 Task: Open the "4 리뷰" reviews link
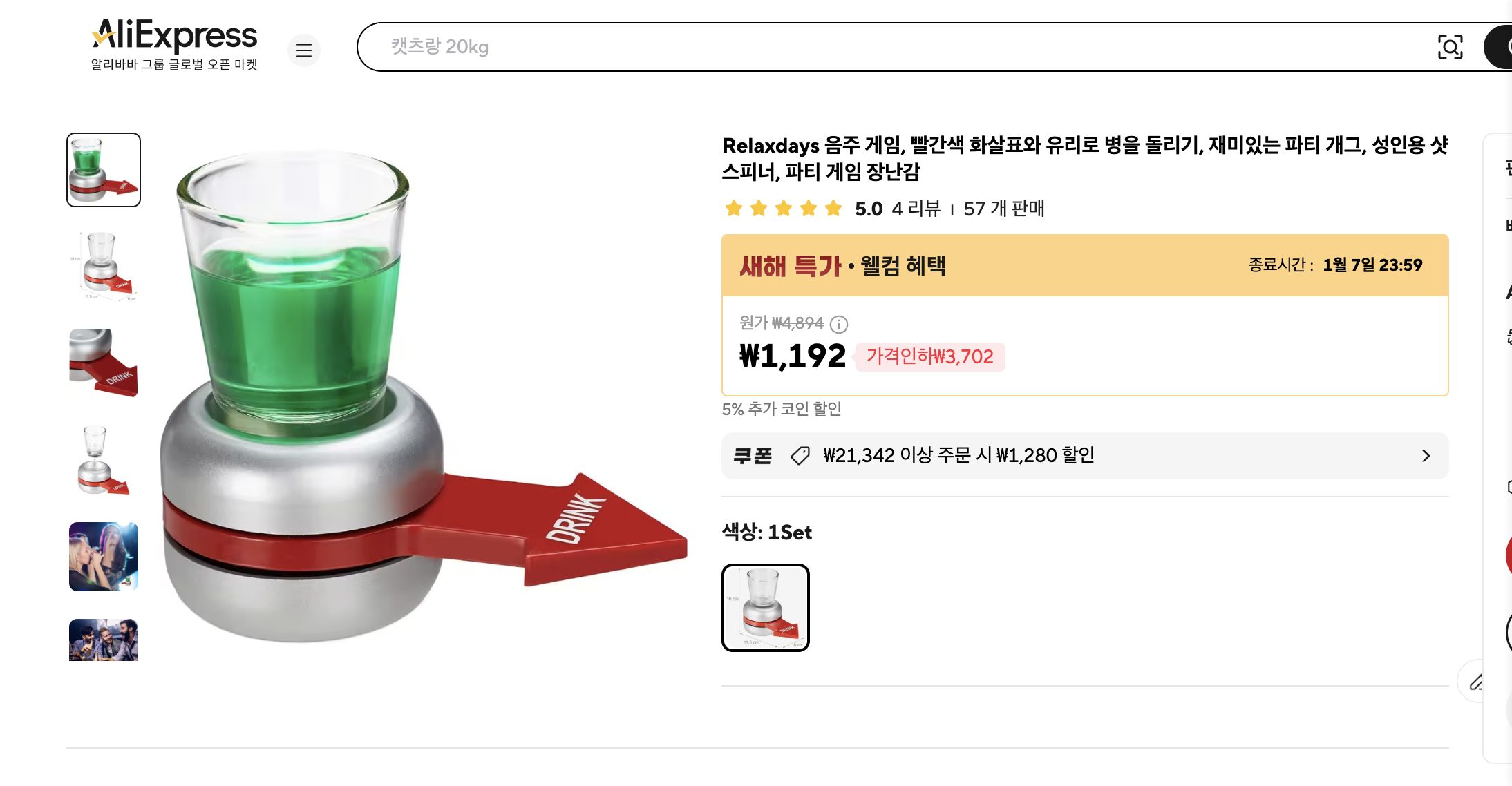(915, 209)
